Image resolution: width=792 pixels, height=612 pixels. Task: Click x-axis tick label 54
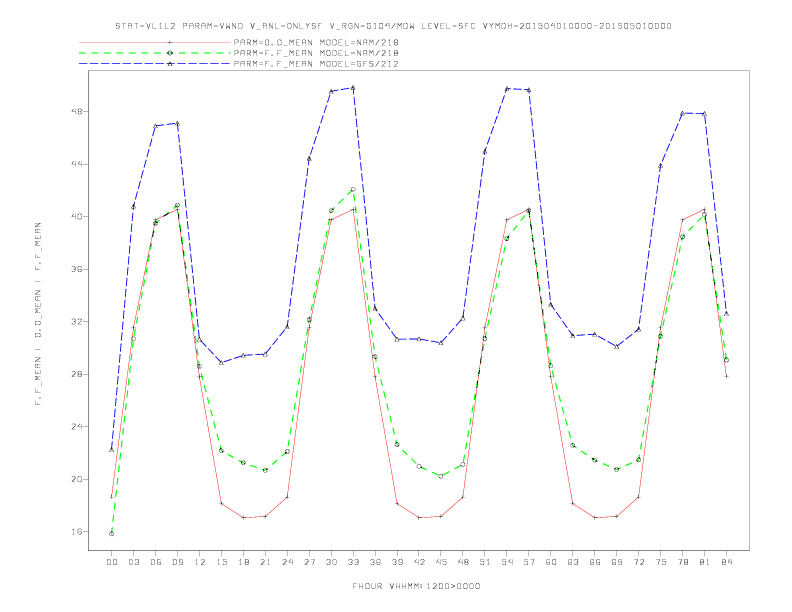click(507, 562)
